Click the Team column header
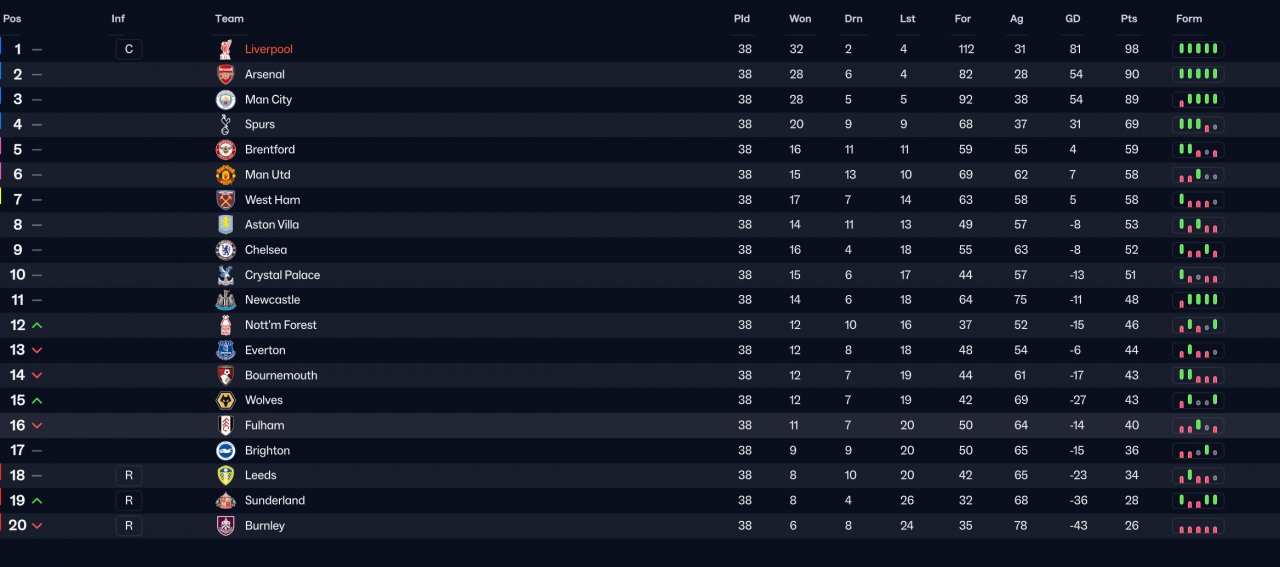Image resolution: width=1280 pixels, height=567 pixels. (229, 19)
